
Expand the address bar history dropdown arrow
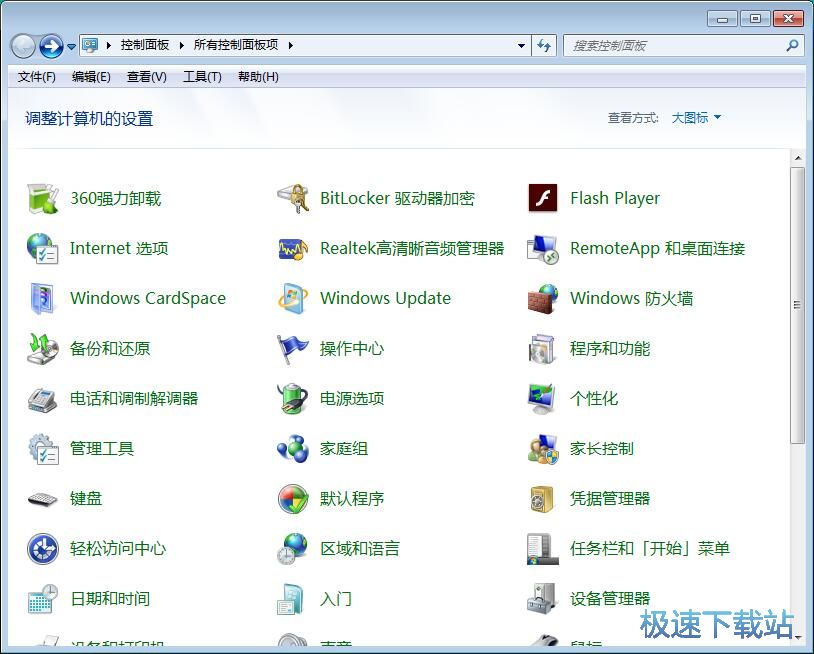521,46
